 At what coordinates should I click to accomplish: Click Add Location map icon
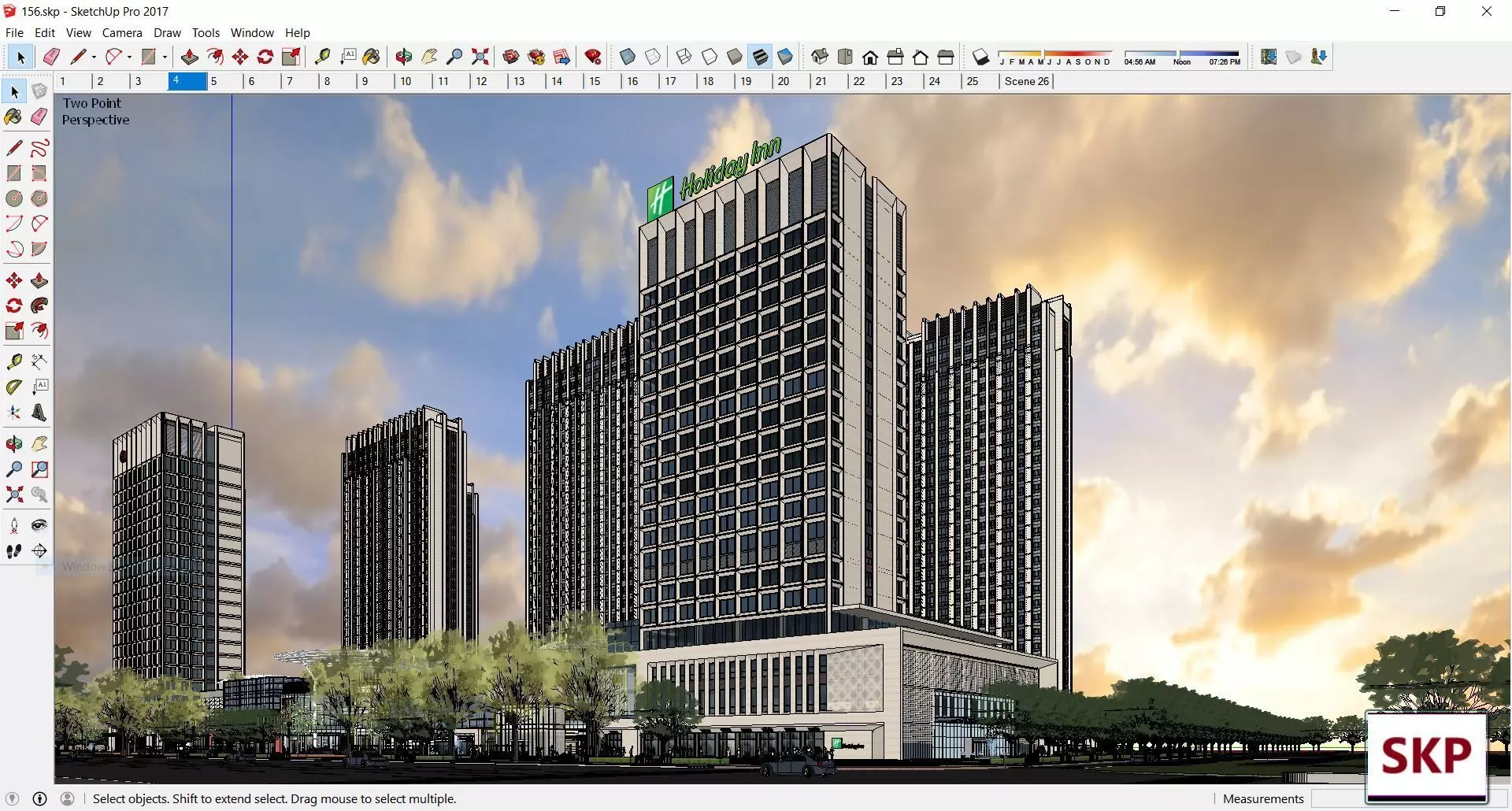(1269, 57)
